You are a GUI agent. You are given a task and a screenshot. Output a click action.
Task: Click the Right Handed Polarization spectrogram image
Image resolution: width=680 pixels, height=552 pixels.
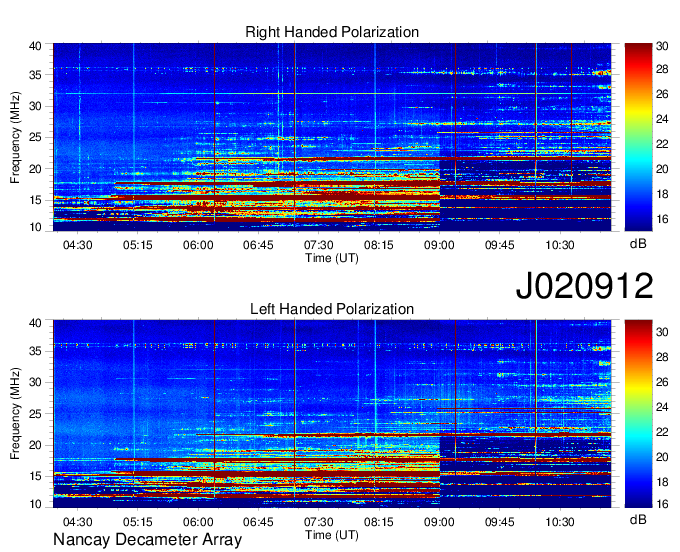click(332, 137)
